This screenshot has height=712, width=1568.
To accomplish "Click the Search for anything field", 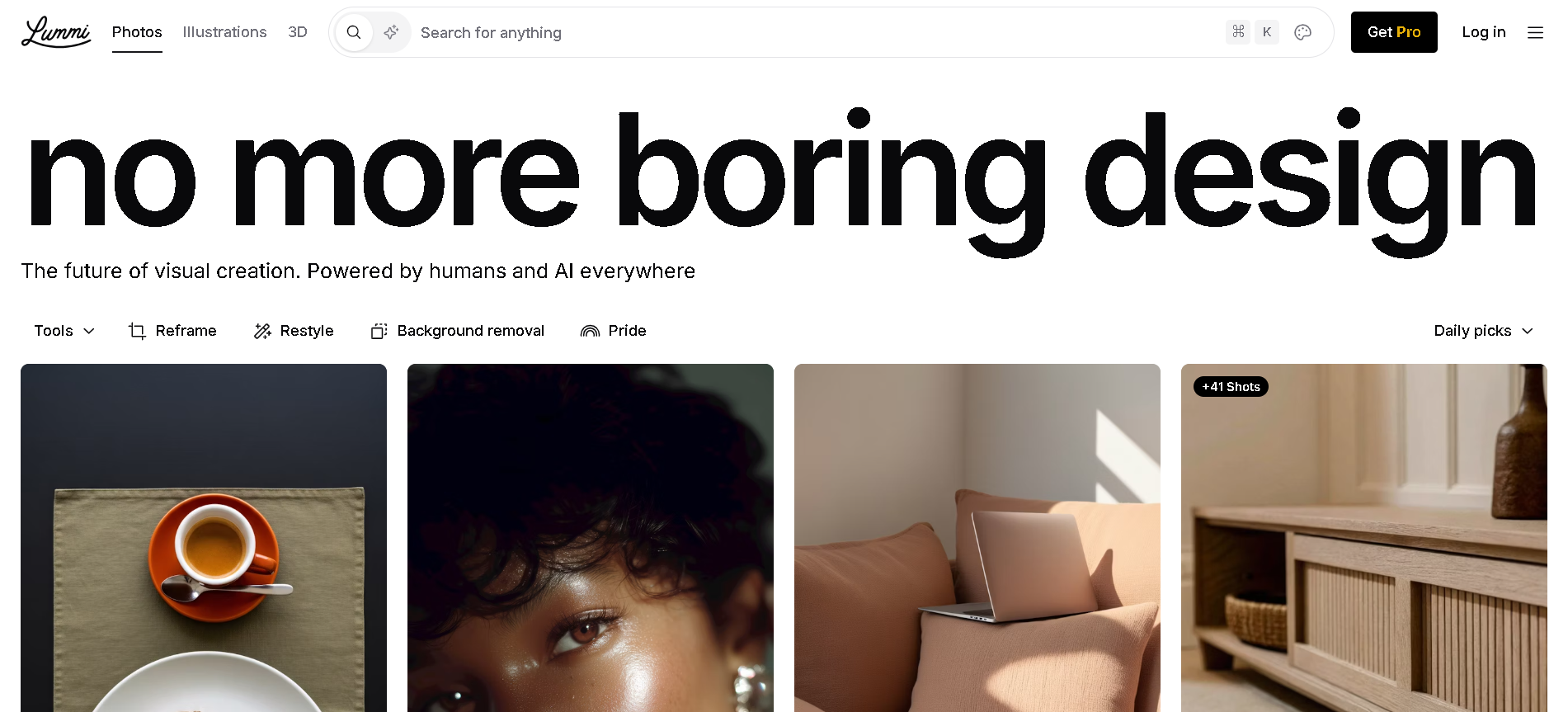I will coord(817,32).
